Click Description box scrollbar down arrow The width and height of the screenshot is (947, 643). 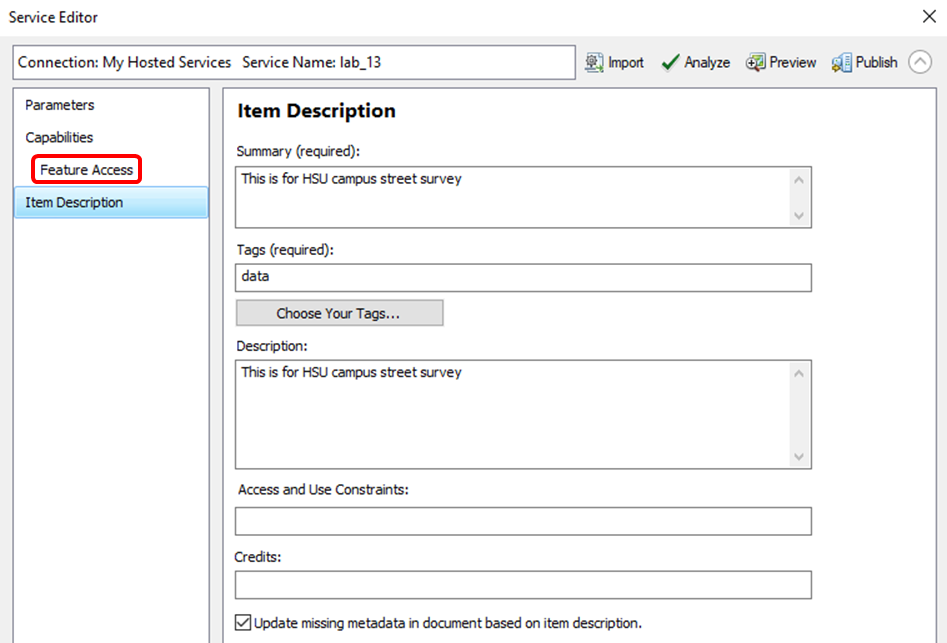[x=798, y=456]
